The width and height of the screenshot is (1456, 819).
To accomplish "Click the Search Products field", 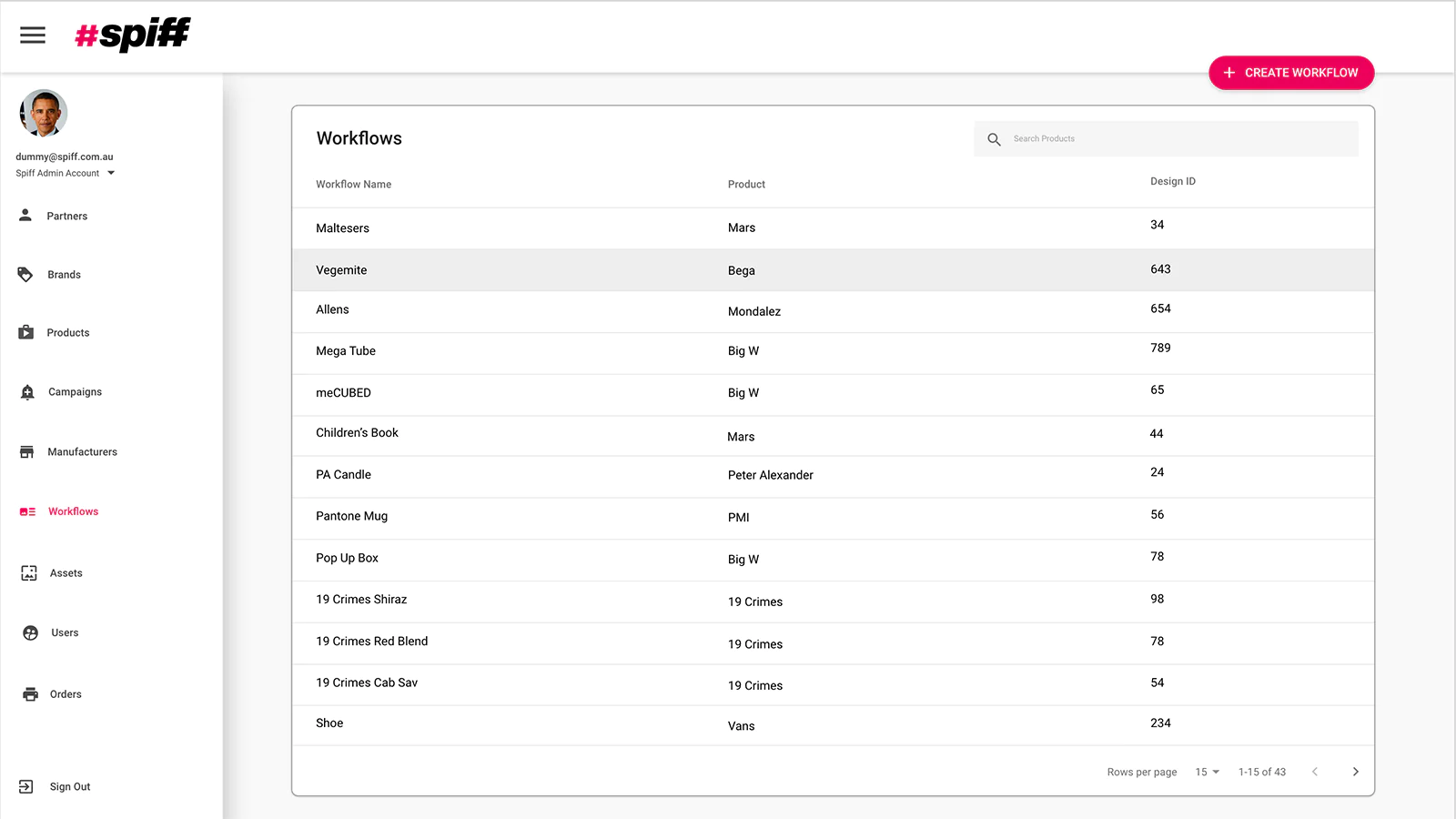I will tap(1174, 139).
